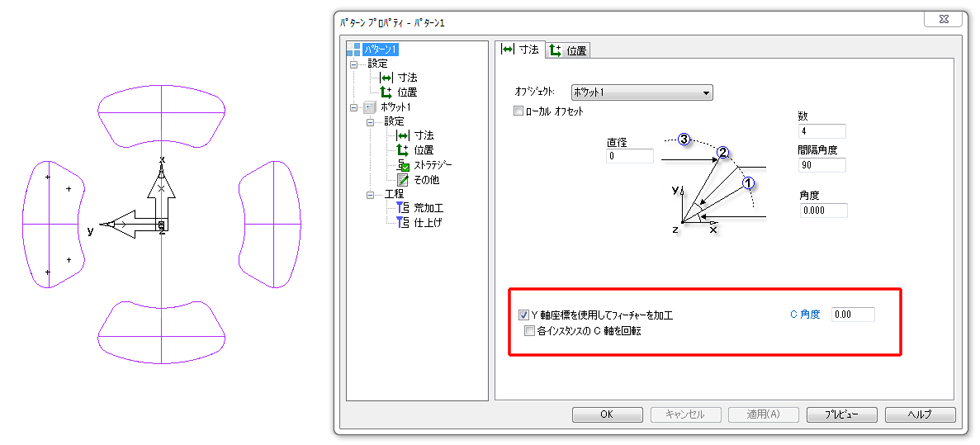This screenshot has height=445, width=980.
Task: Collapse the ポケット1 tree node
Action: 352,107
